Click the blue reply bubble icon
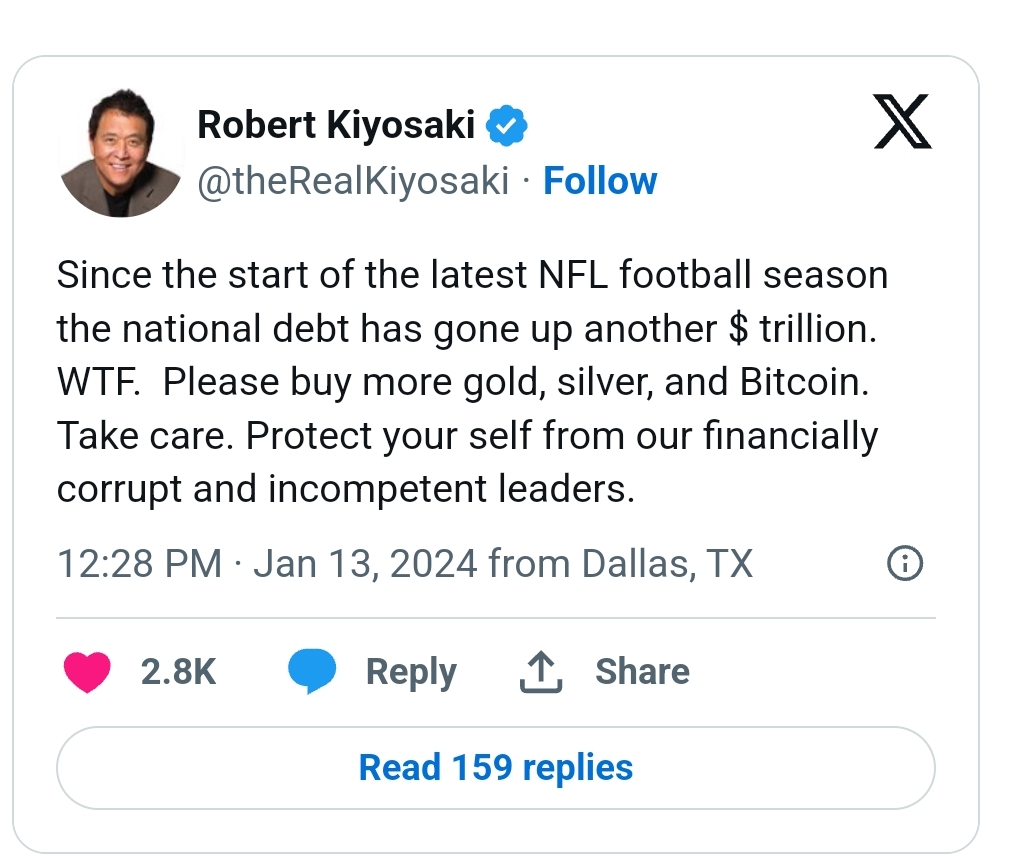Viewport: 1011px width, 856px height. tap(311, 671)
